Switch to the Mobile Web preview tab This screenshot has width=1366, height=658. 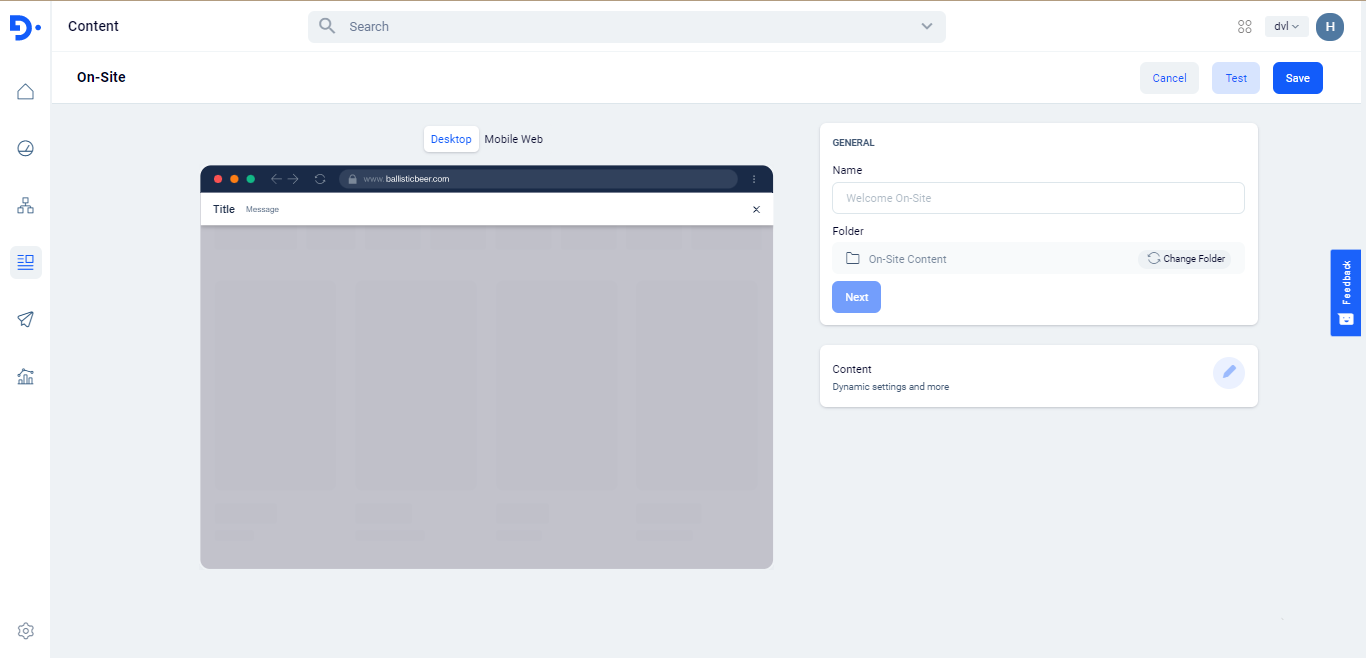click(513, 139)
